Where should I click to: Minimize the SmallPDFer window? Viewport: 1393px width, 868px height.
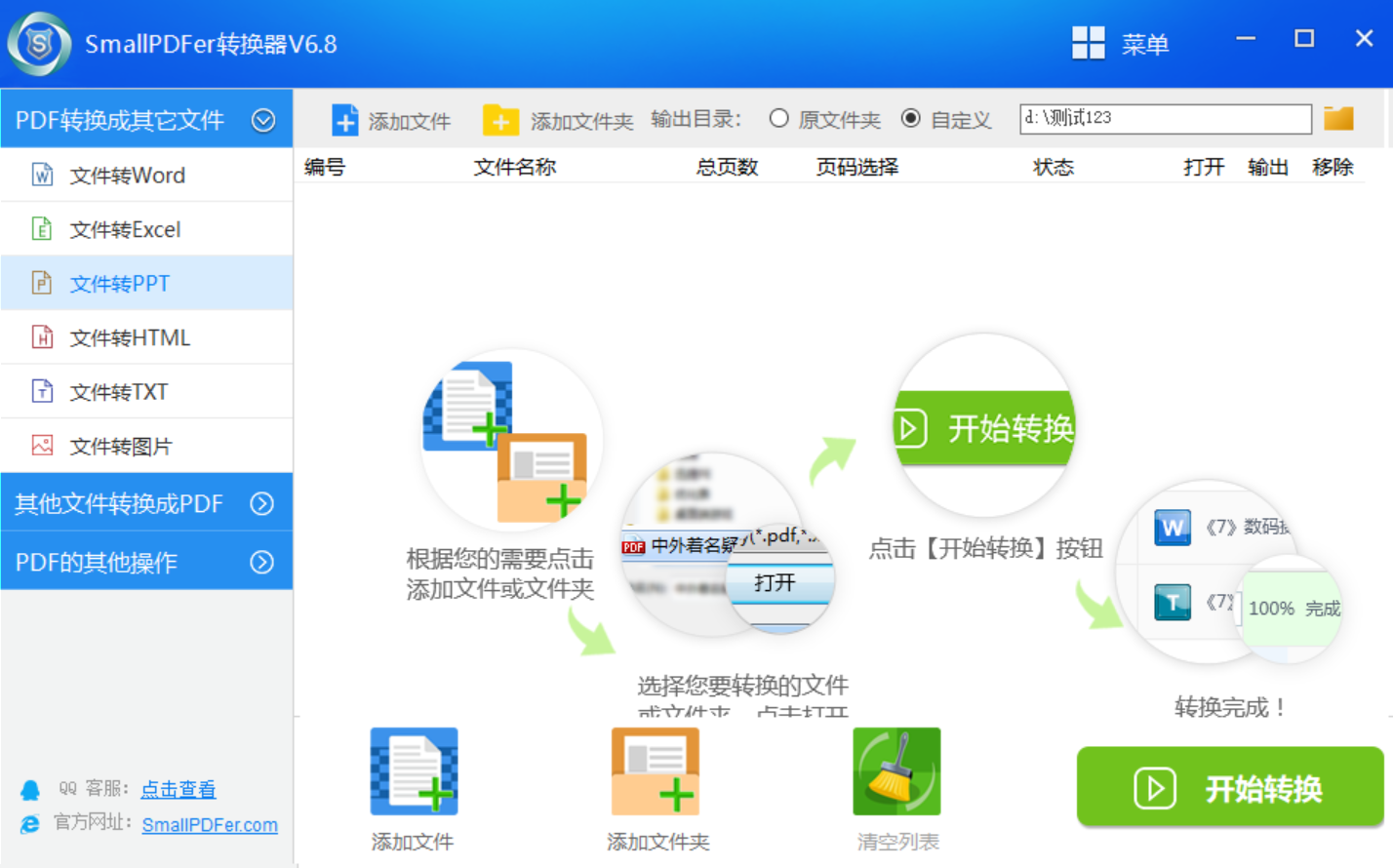(1246, 38)
